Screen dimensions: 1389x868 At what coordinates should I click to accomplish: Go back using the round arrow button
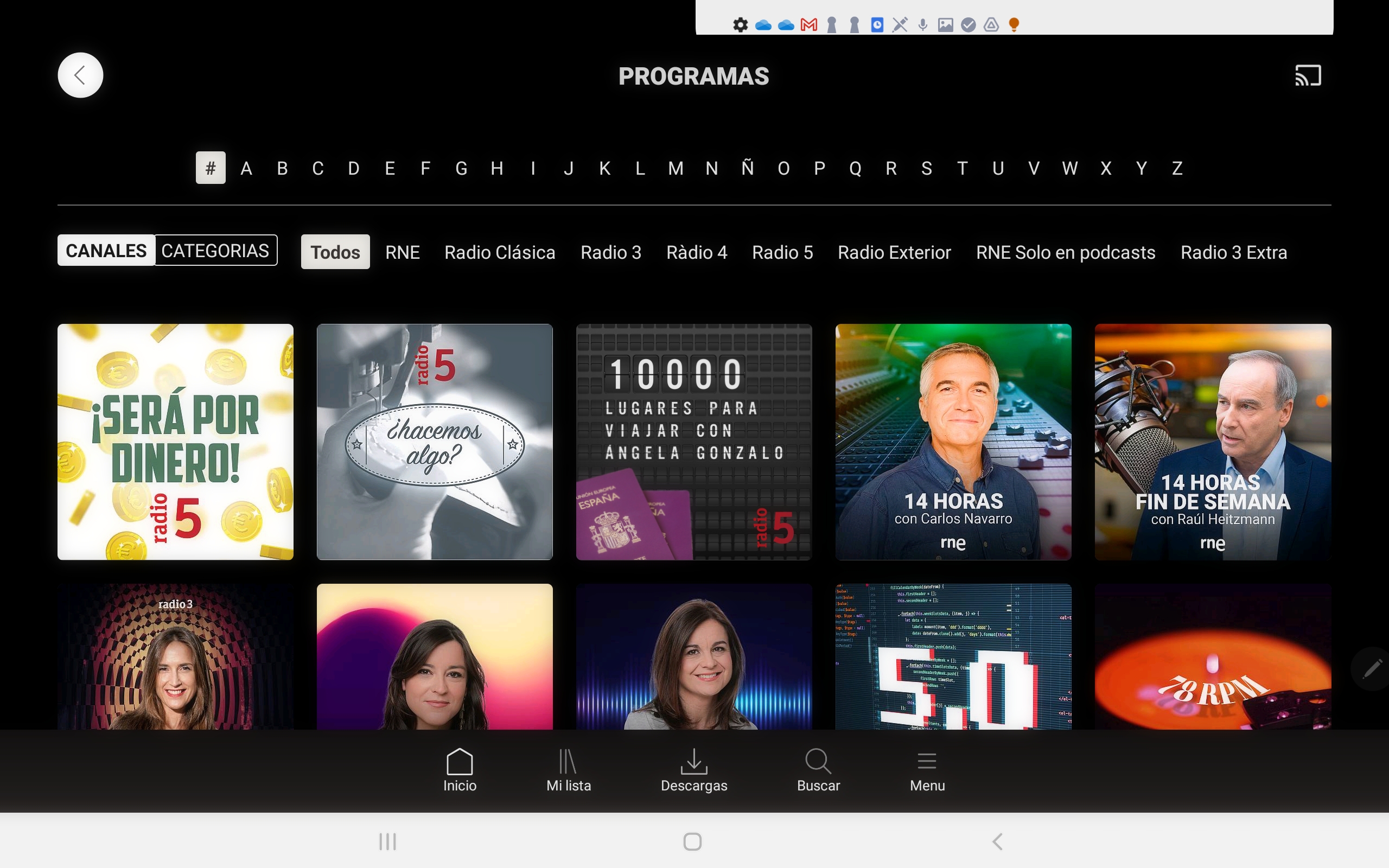[80, 75]
